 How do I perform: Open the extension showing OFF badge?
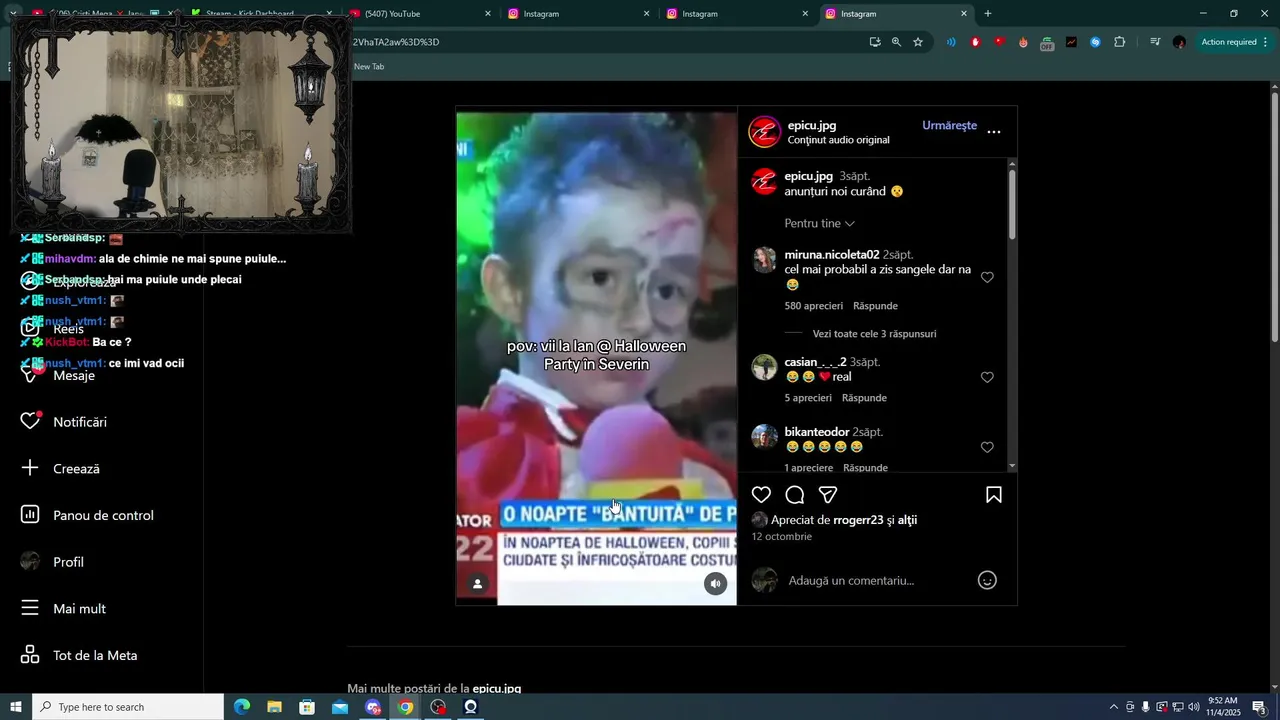point(1047,43)
